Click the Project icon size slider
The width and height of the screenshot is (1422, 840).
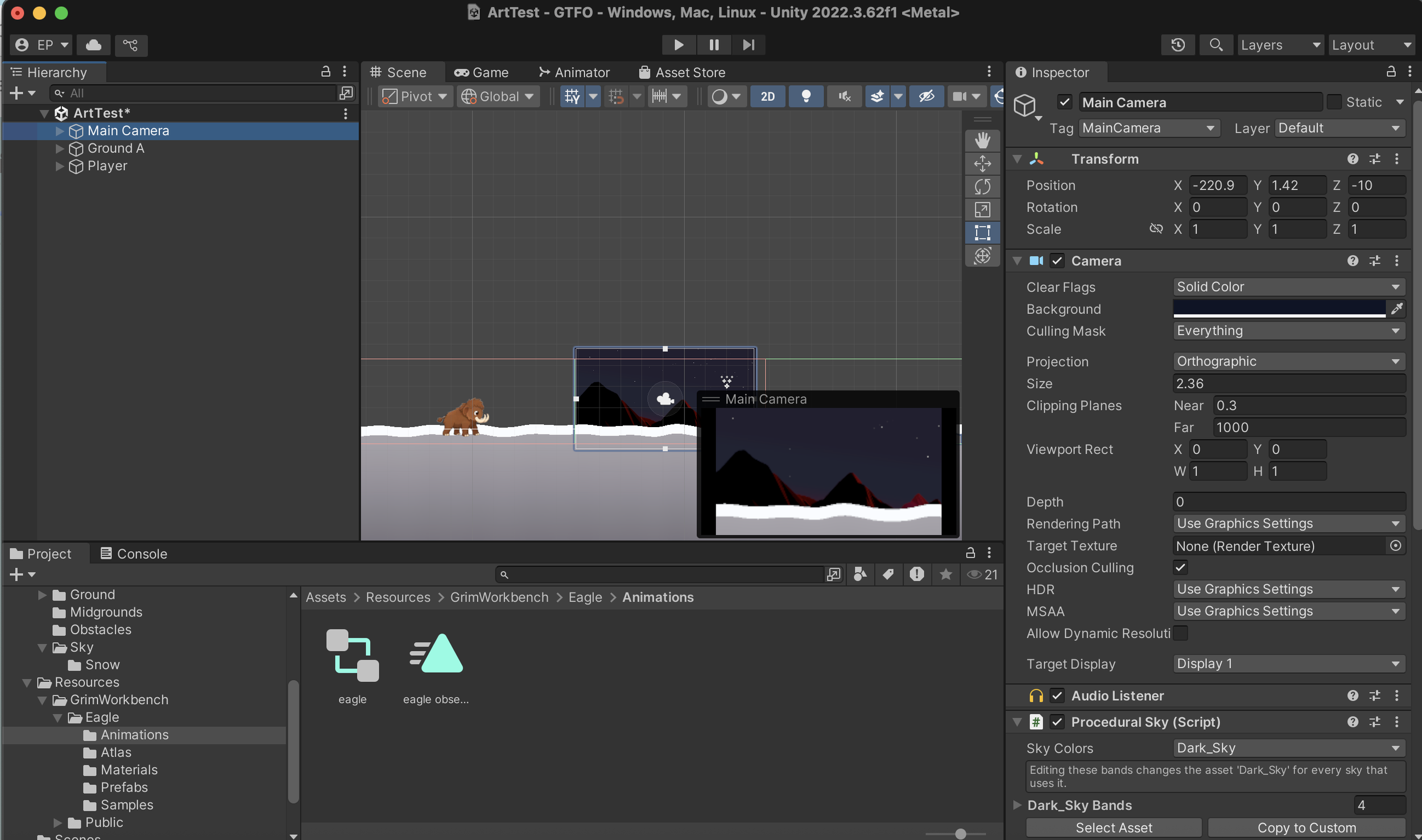tap(955, 834)
